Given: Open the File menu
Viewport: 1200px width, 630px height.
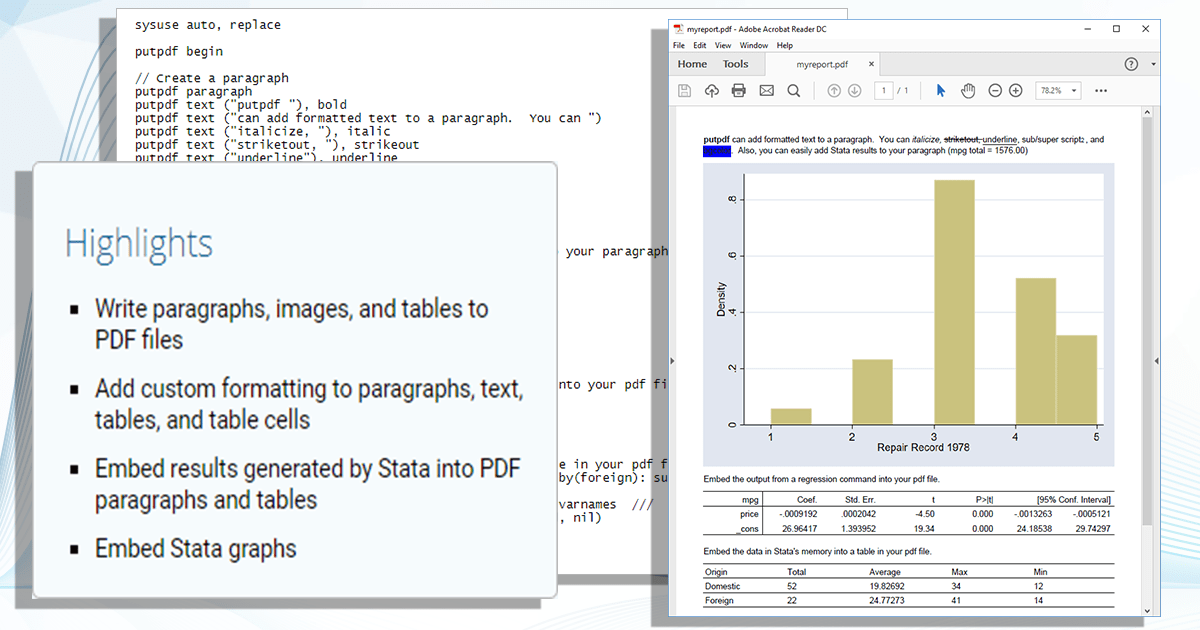Looking at the screenshot, I should [x=679, y=45].
